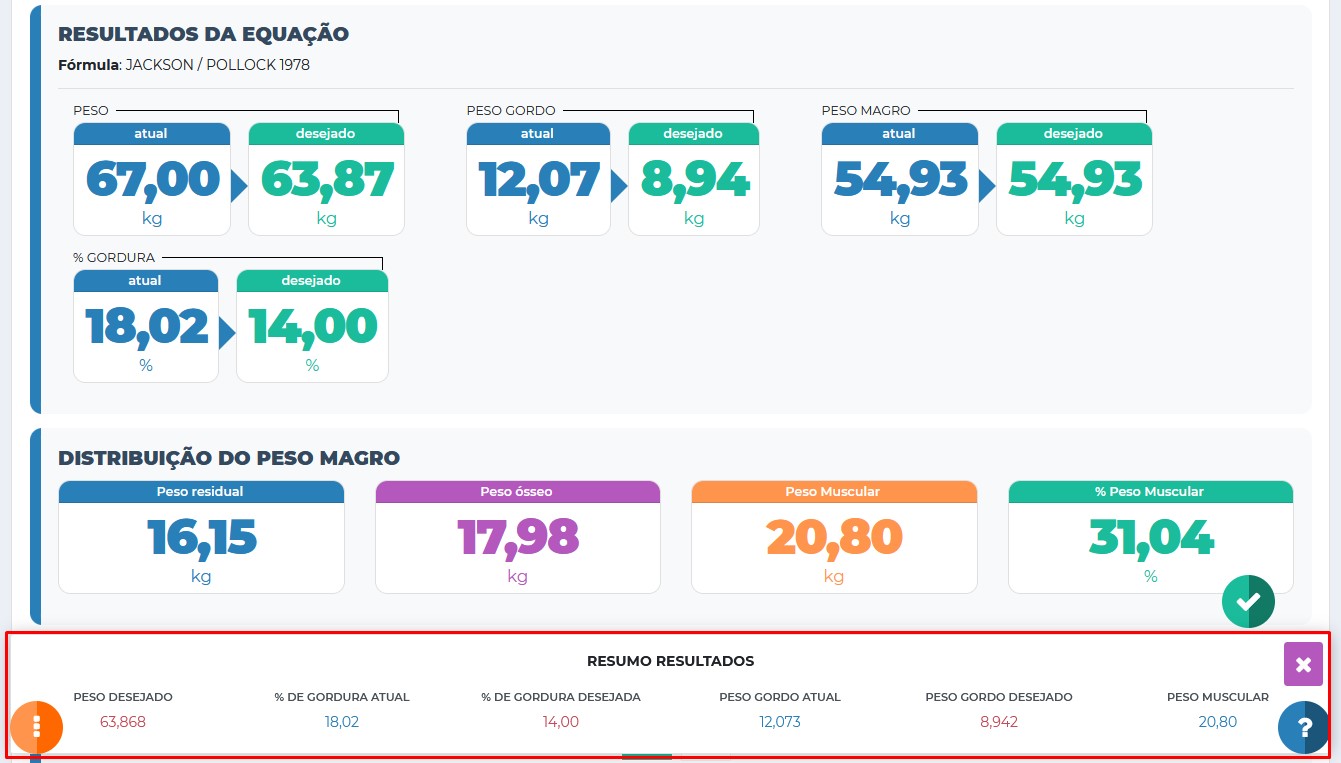Image resolution: width=1341 pixels, height=763 pixels.
Task: Open help with the question mark button
Action: [1303, 727]
